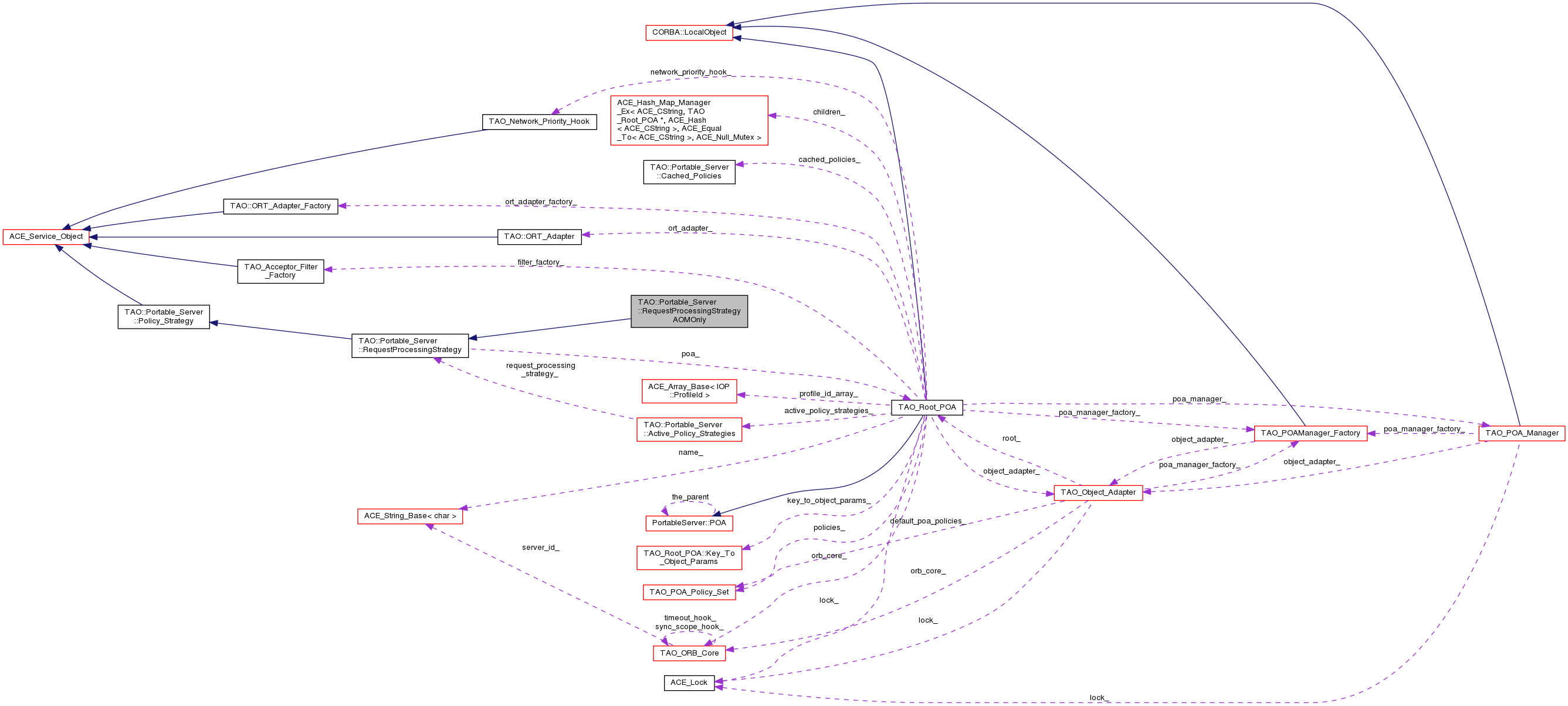Click the CORBA::LocalObject class node
Screen dimensions: 1568x706
pos(689,32)
